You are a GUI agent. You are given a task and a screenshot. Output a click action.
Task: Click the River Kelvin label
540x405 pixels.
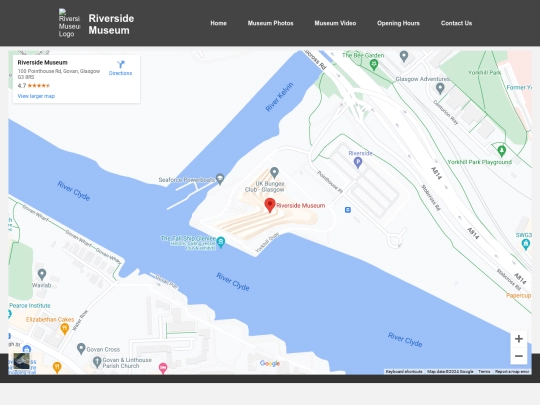[279, 97]
